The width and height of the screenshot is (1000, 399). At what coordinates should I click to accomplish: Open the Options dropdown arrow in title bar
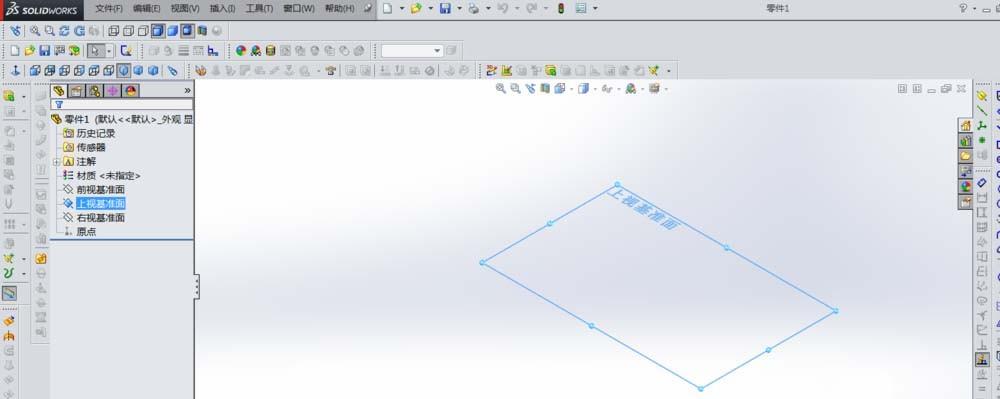[595, 8]
